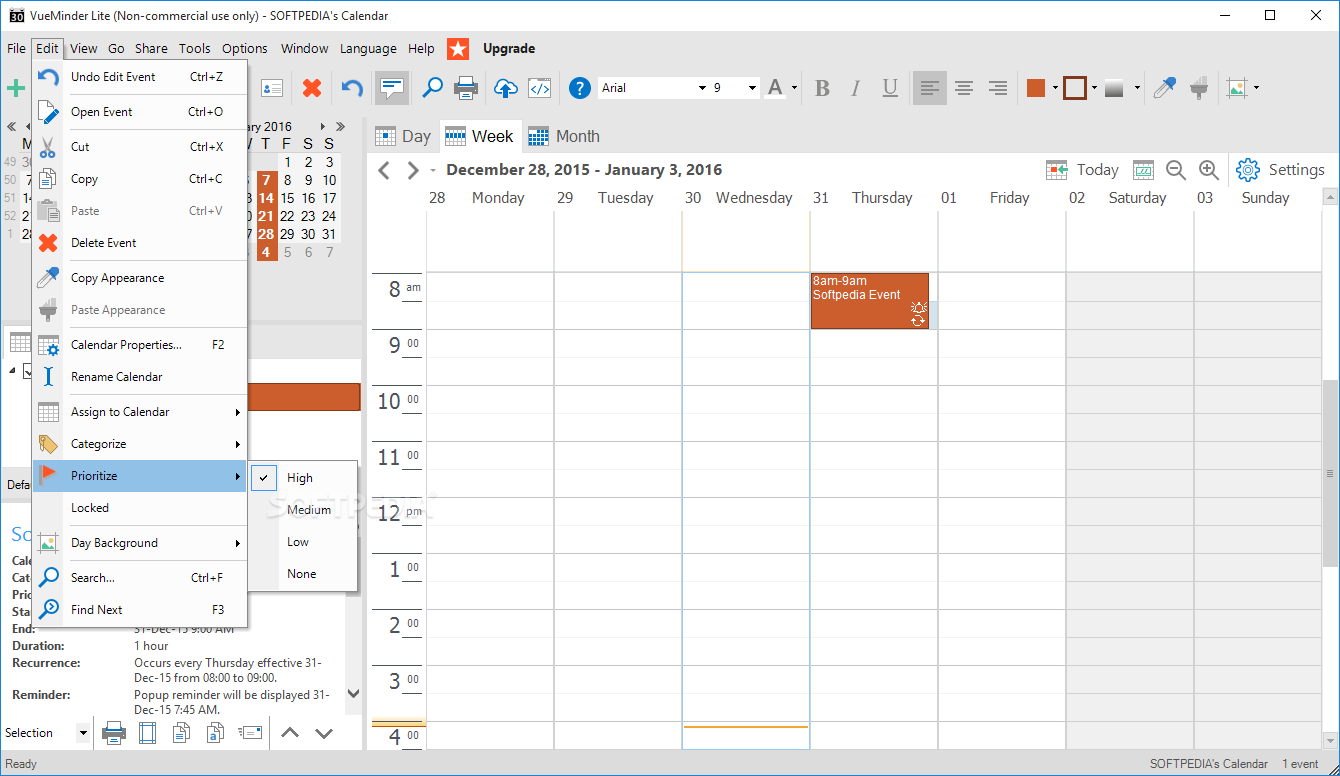The width and height of the screenshot is (1340, 776).
Task: Click the red X delete toolbar icon
Action: (x=312, y=88)
